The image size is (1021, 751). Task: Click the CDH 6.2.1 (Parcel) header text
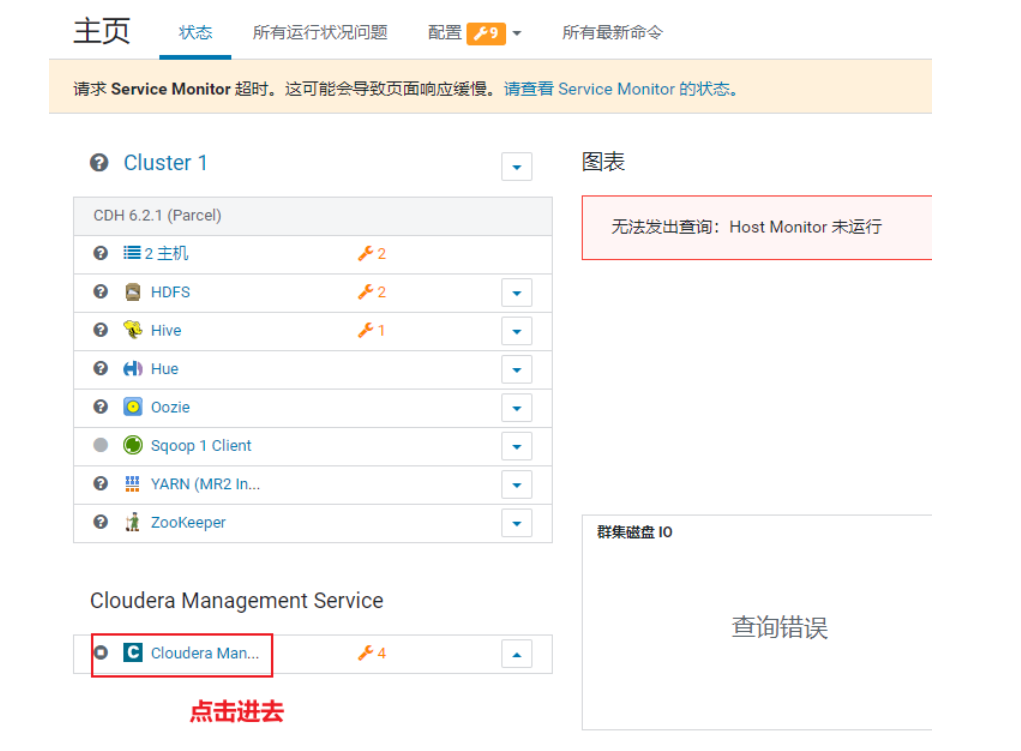[158, 216]
